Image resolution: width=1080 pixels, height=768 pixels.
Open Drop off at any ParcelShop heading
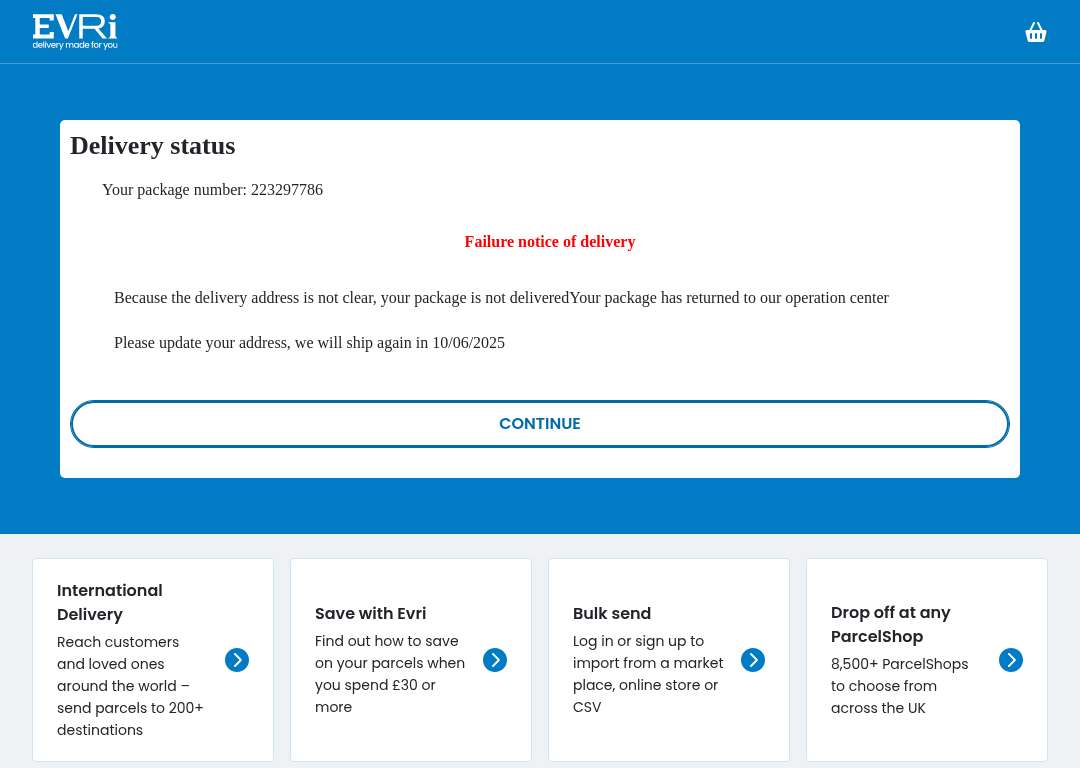[891, 624]
